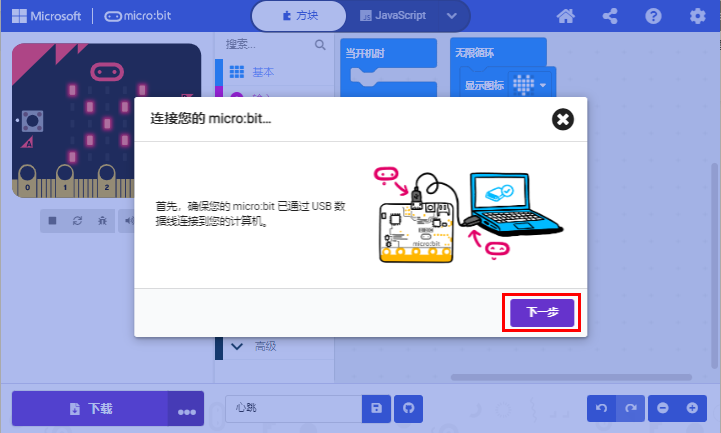Mute the simulator audio speaker icon
The image size is (721, 433).
[x=128, y=221]
